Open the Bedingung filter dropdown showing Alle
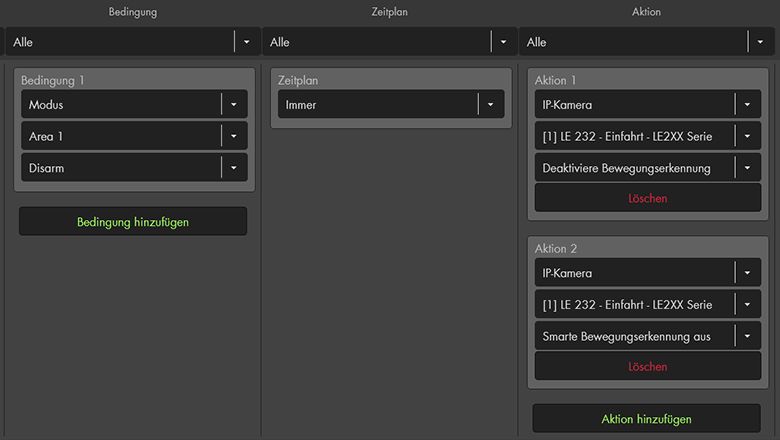 (x=133, y=42)
